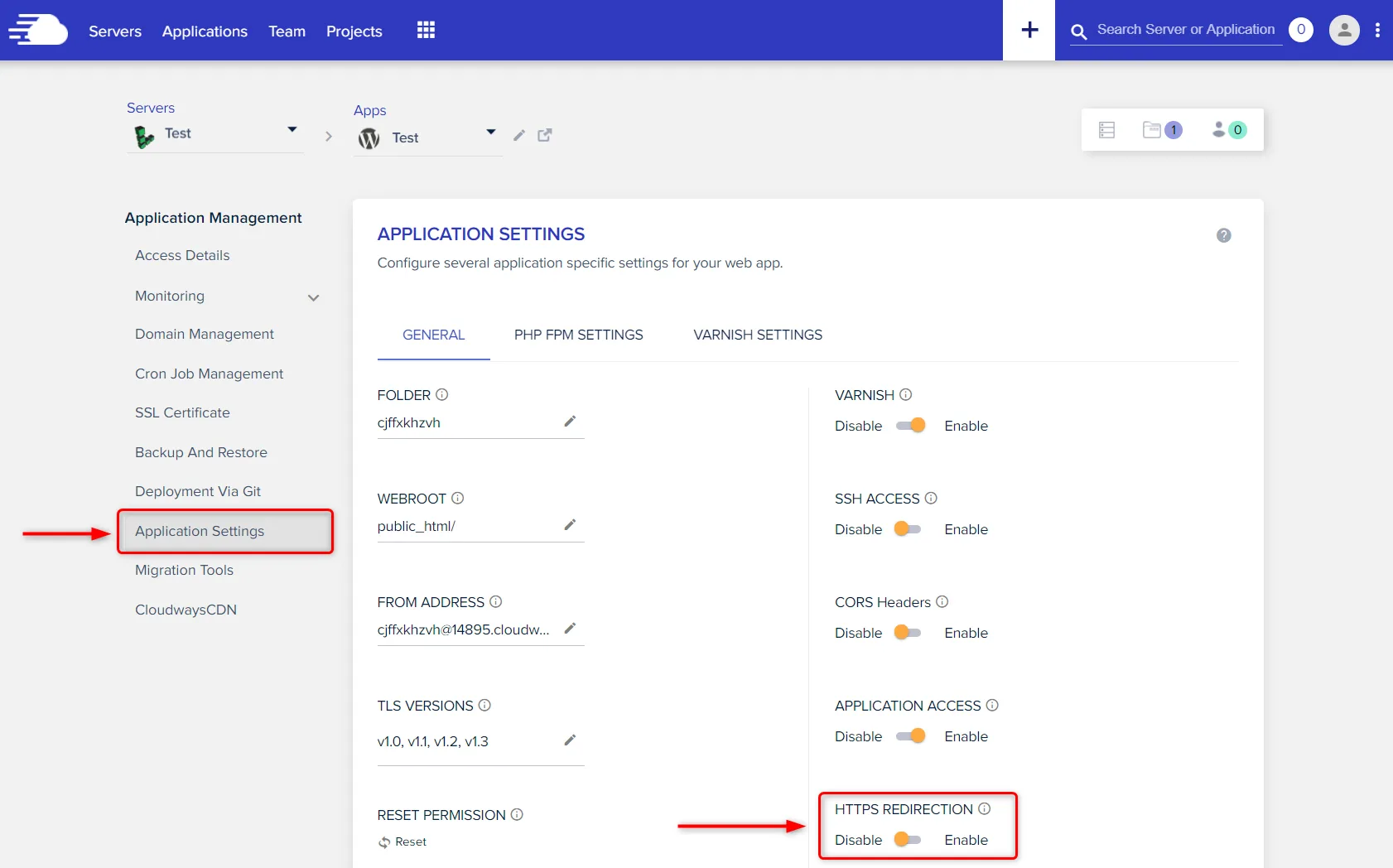The height and width of the screenshot is (868, 1393).
Task: Open the vertical three-dot menu
Action: [1377, 30]
